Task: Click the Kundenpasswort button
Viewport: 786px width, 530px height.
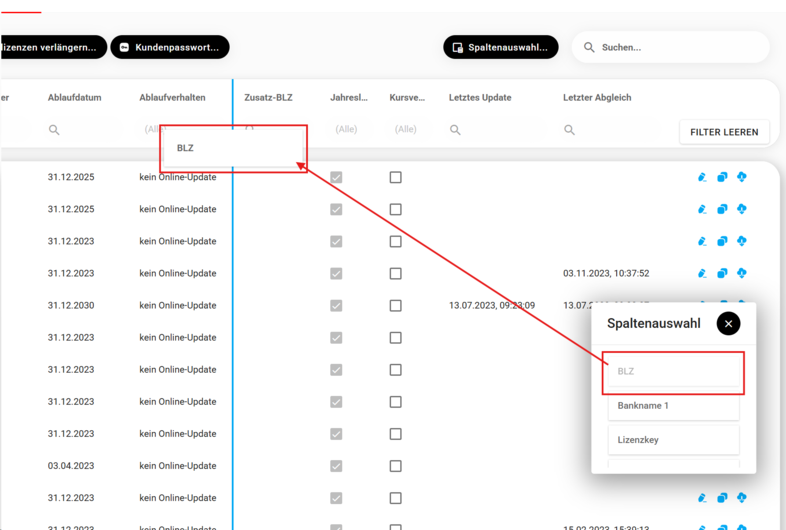Action: pyautogui.click(x=170, y=47)
